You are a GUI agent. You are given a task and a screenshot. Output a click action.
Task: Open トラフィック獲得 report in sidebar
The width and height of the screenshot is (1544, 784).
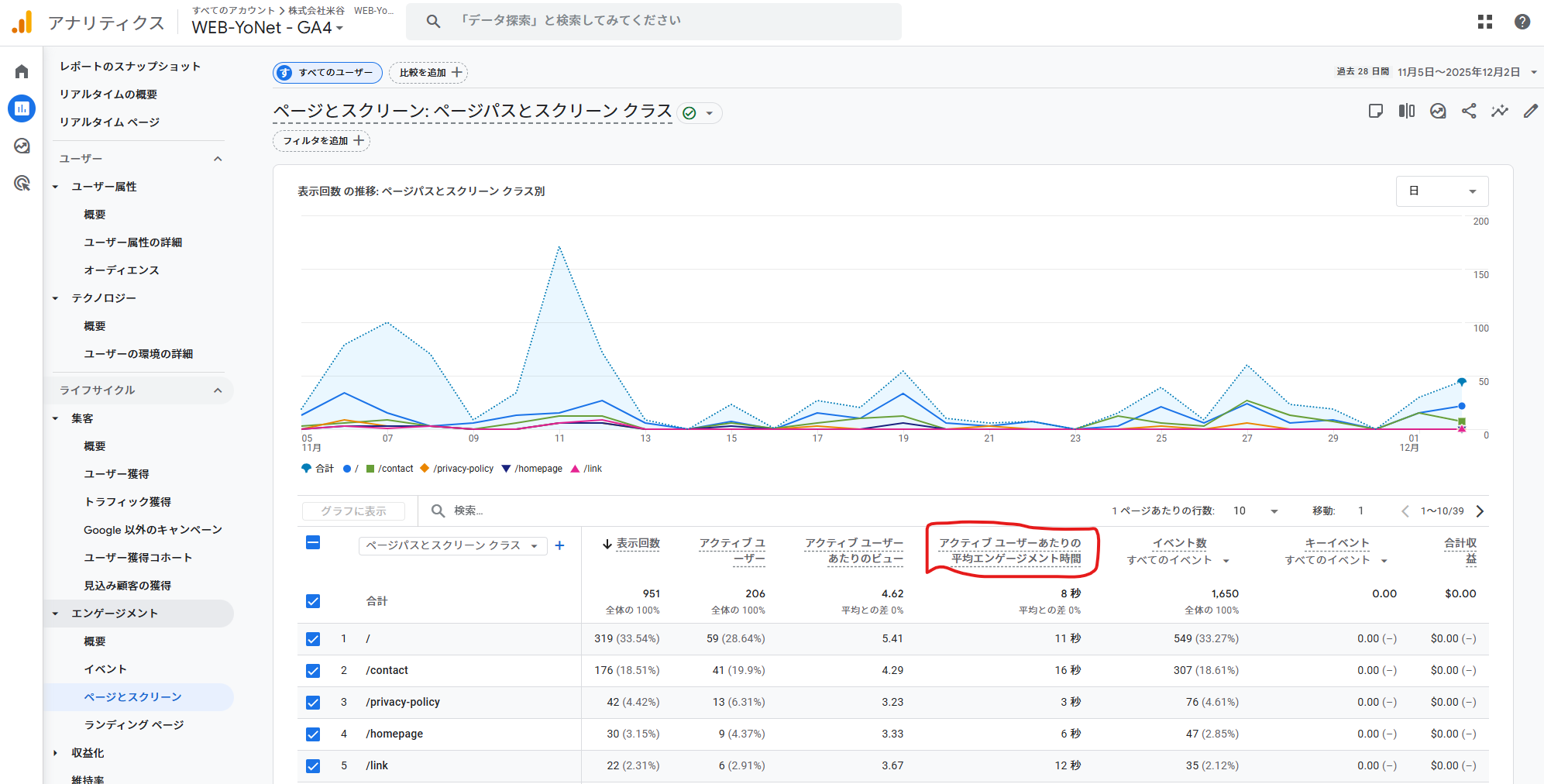point(127,502)
